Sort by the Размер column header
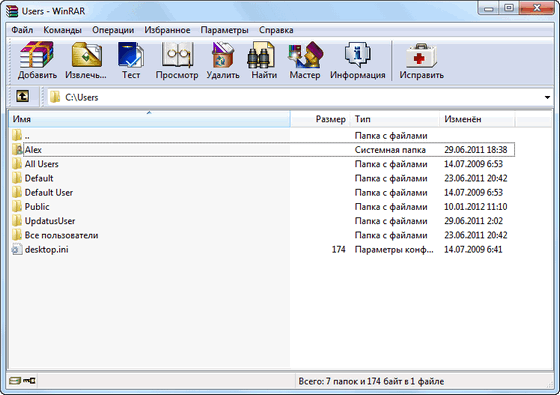560x395 pixels. click(320, 119)
